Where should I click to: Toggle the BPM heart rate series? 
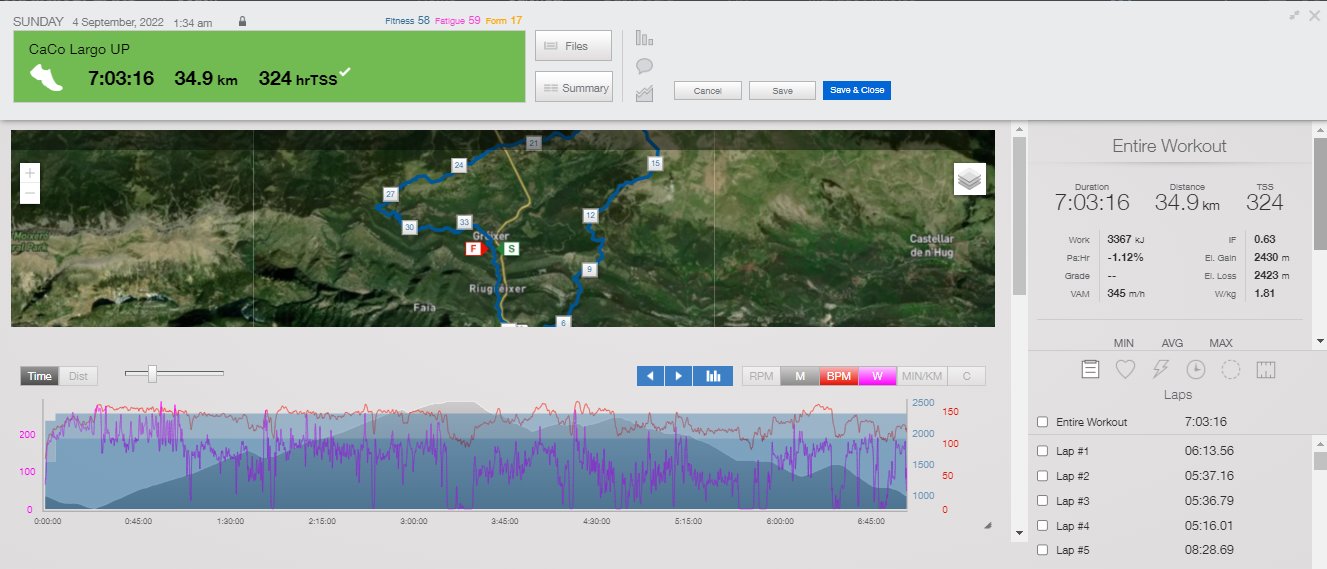tap(839, 376)
